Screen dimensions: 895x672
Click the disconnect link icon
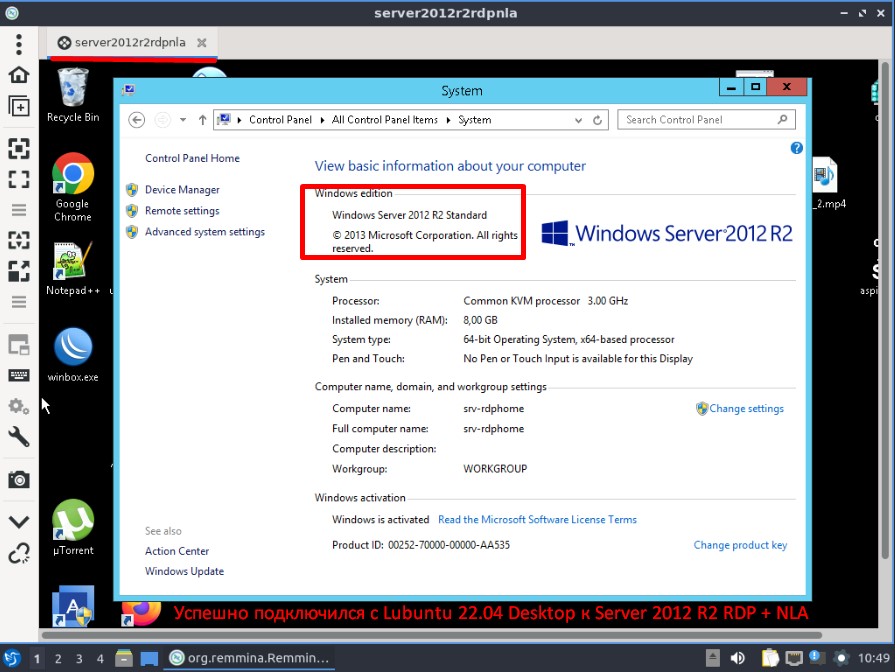pos(19,553)
